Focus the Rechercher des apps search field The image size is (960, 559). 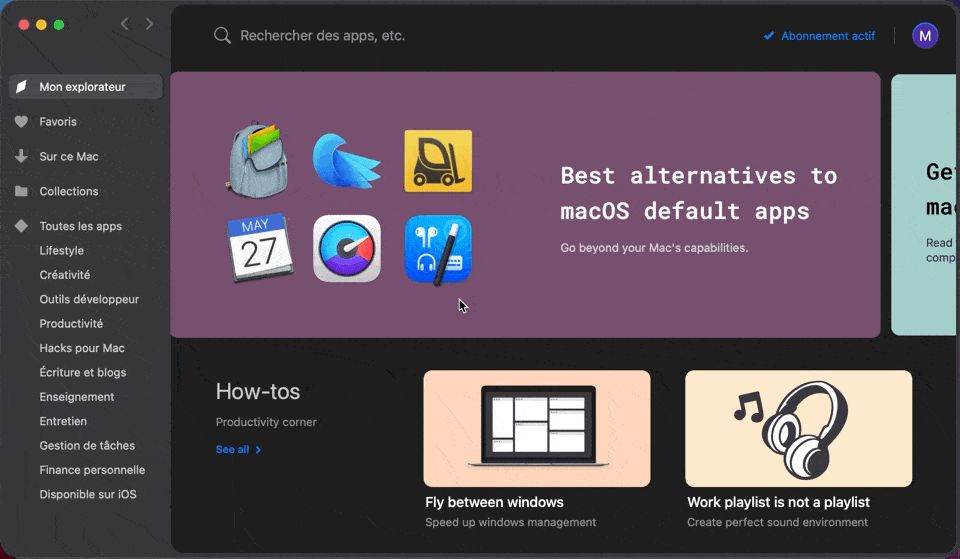pos(323,36)
